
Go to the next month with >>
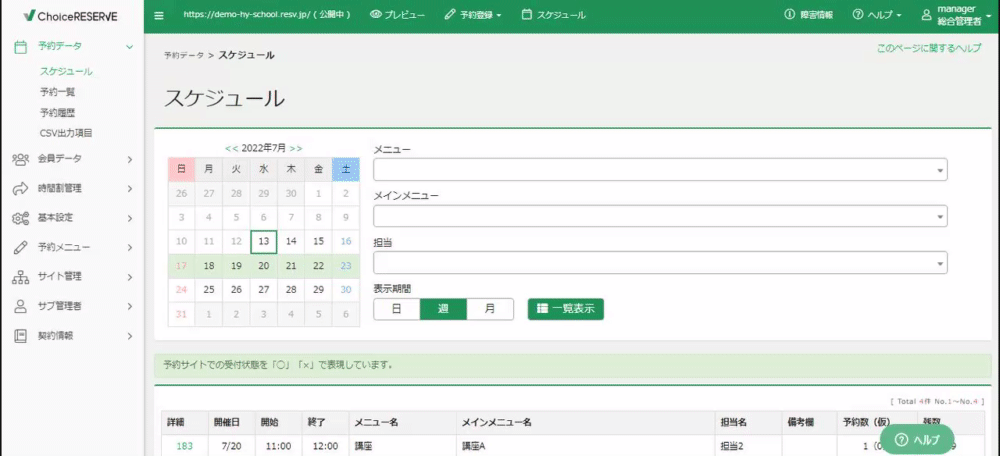pos(296,148)
